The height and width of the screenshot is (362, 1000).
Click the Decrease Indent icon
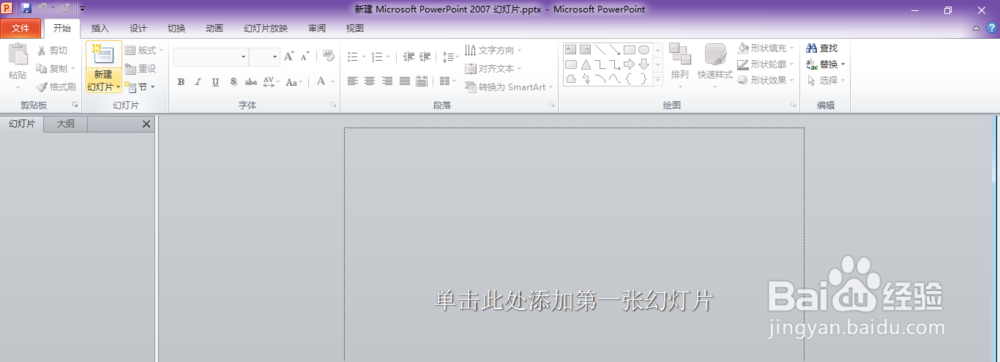point(409,57)
